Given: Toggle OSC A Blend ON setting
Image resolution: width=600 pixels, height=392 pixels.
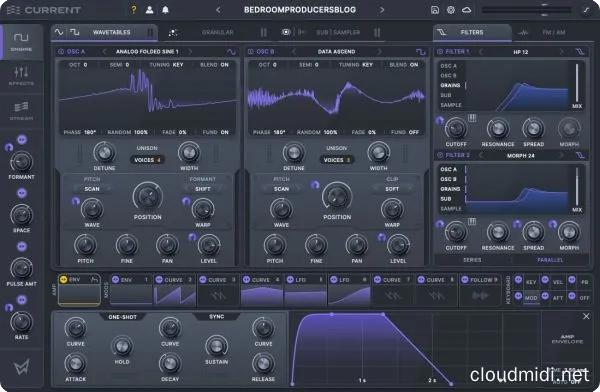Looking at the screenshot, I should pyautogui.click(x=214, y=65).
